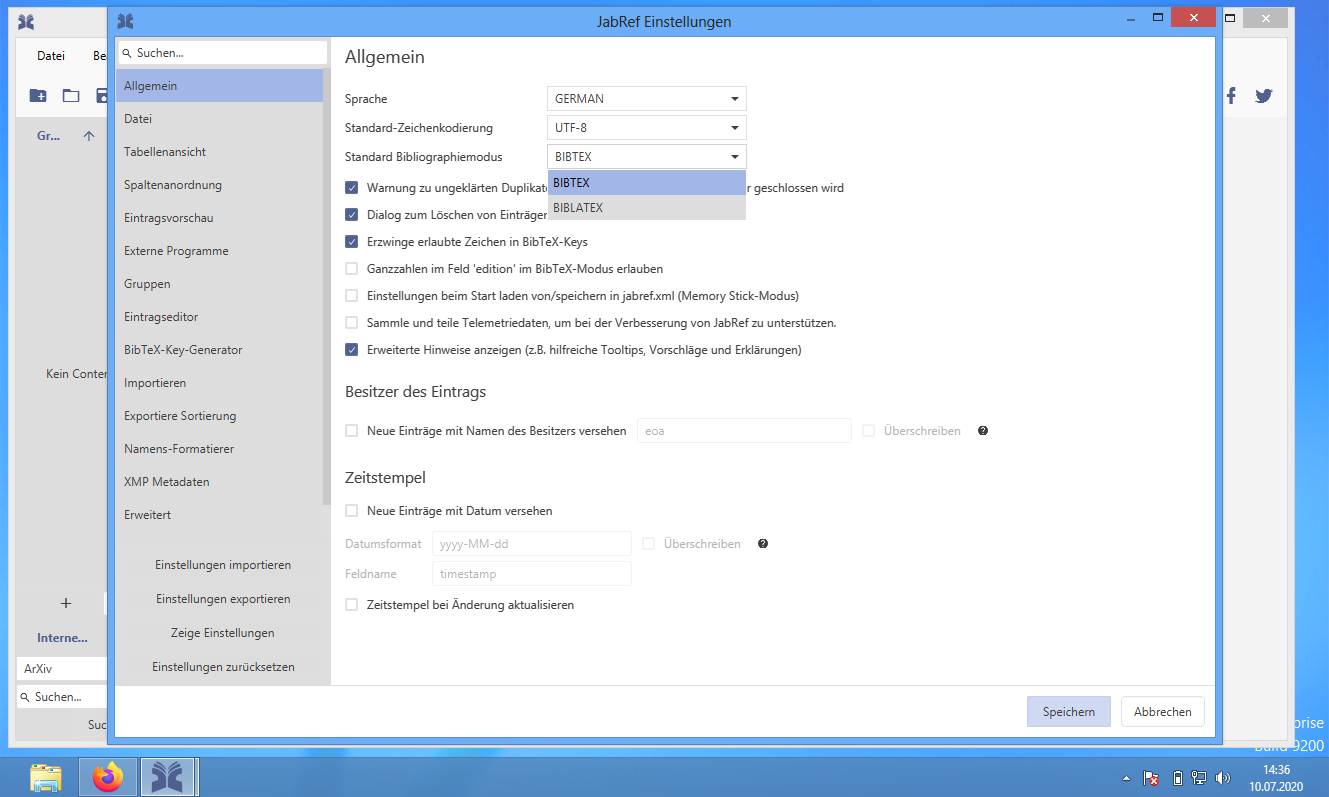
Task: Go to Importieren settings
Action: pyautogui.click(x=219, y=383)
